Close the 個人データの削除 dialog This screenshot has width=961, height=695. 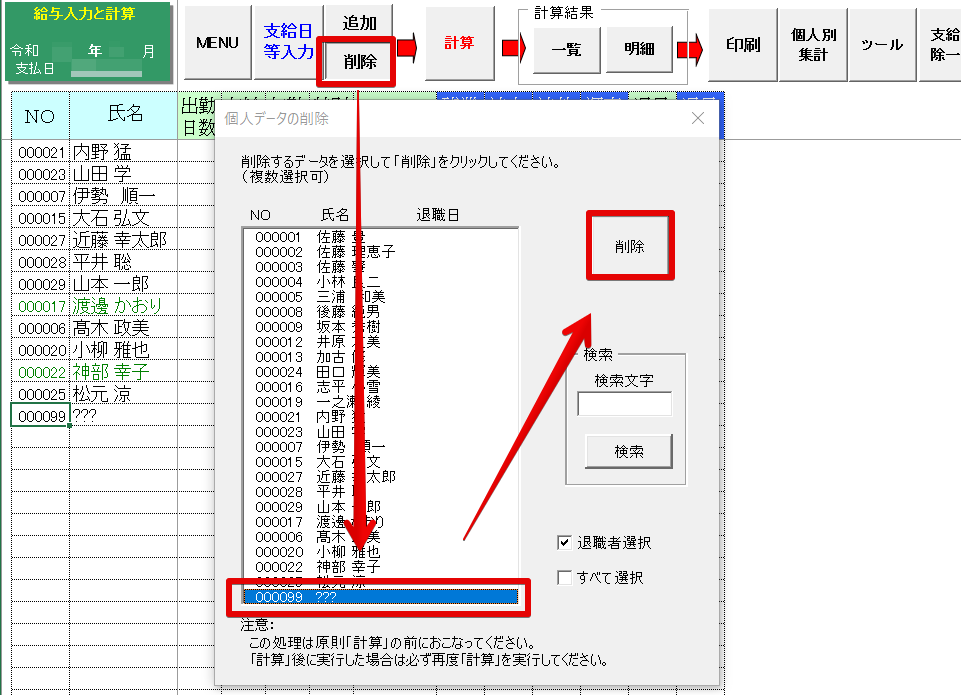pos(698,119)
